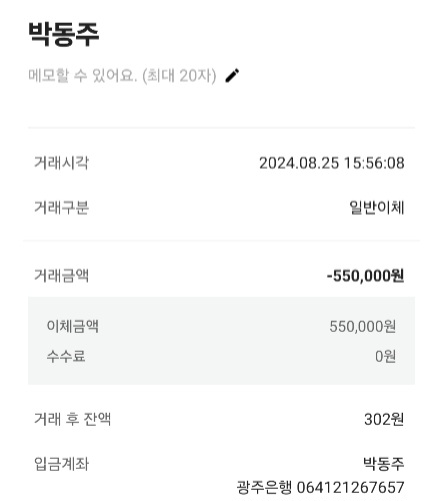Click the 거래 후 잔액 label
This screenshot has height=501, width=442.
(x=72, y=419)
